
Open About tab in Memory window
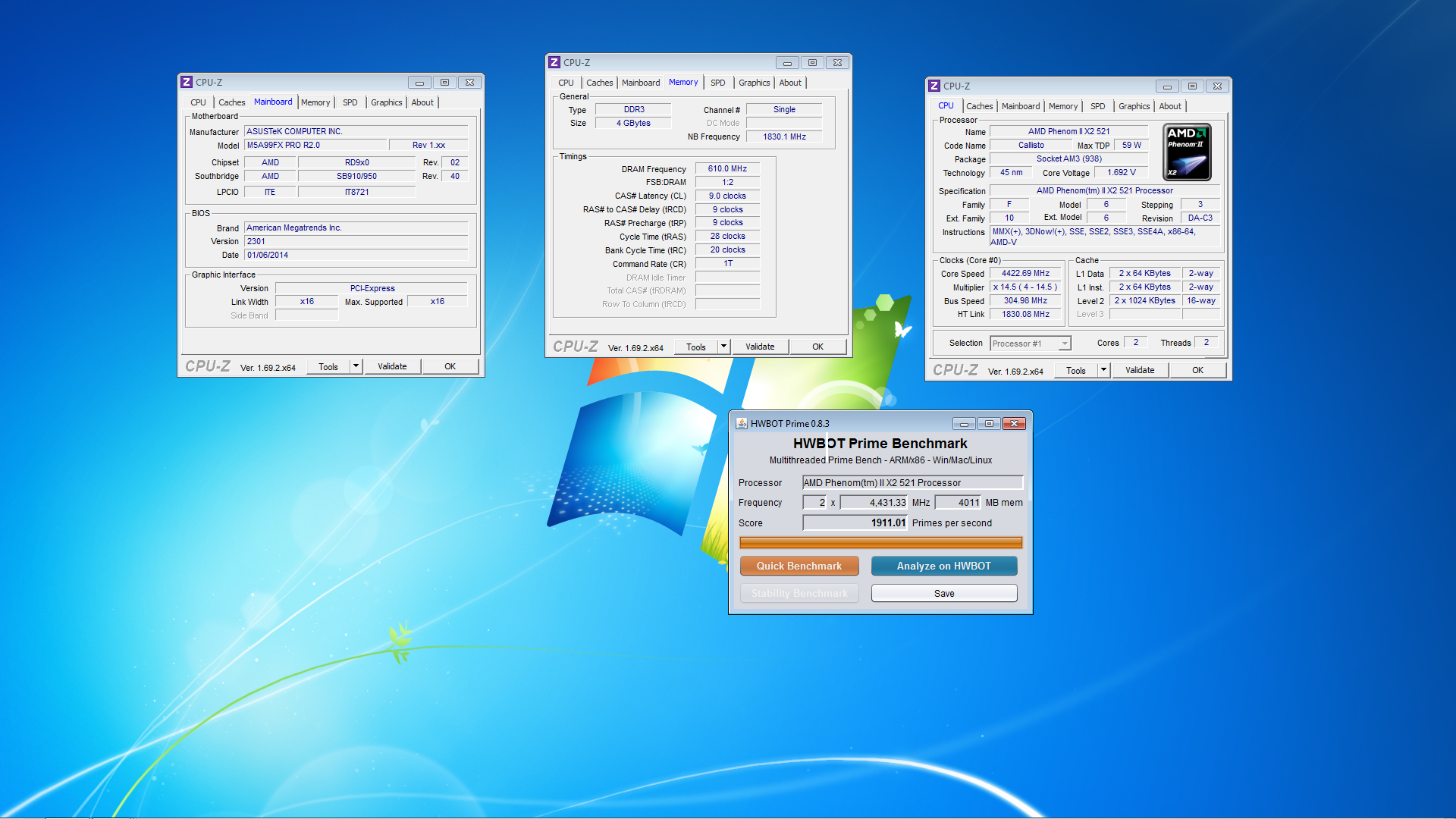point(790,83)
